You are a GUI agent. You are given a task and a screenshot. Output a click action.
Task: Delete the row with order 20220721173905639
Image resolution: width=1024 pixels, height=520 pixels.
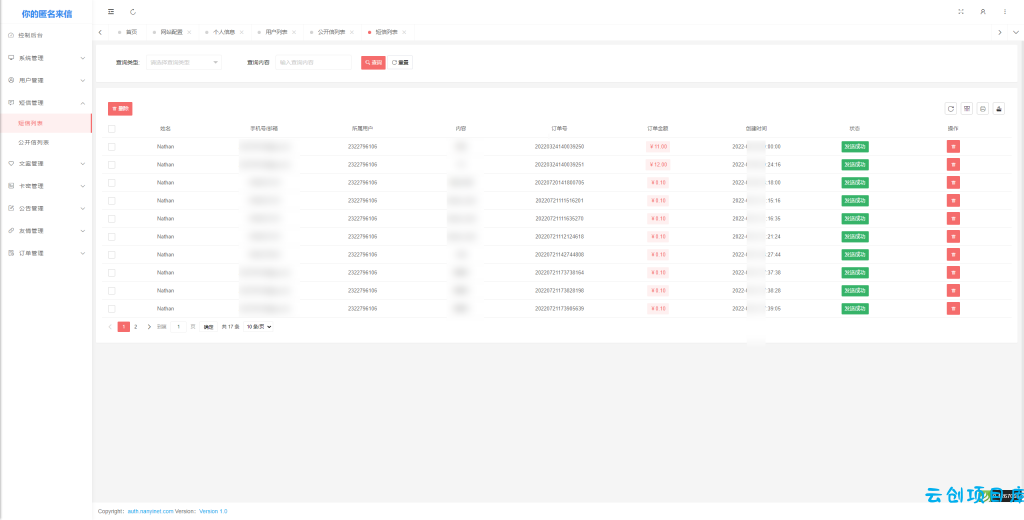(953, 308)
